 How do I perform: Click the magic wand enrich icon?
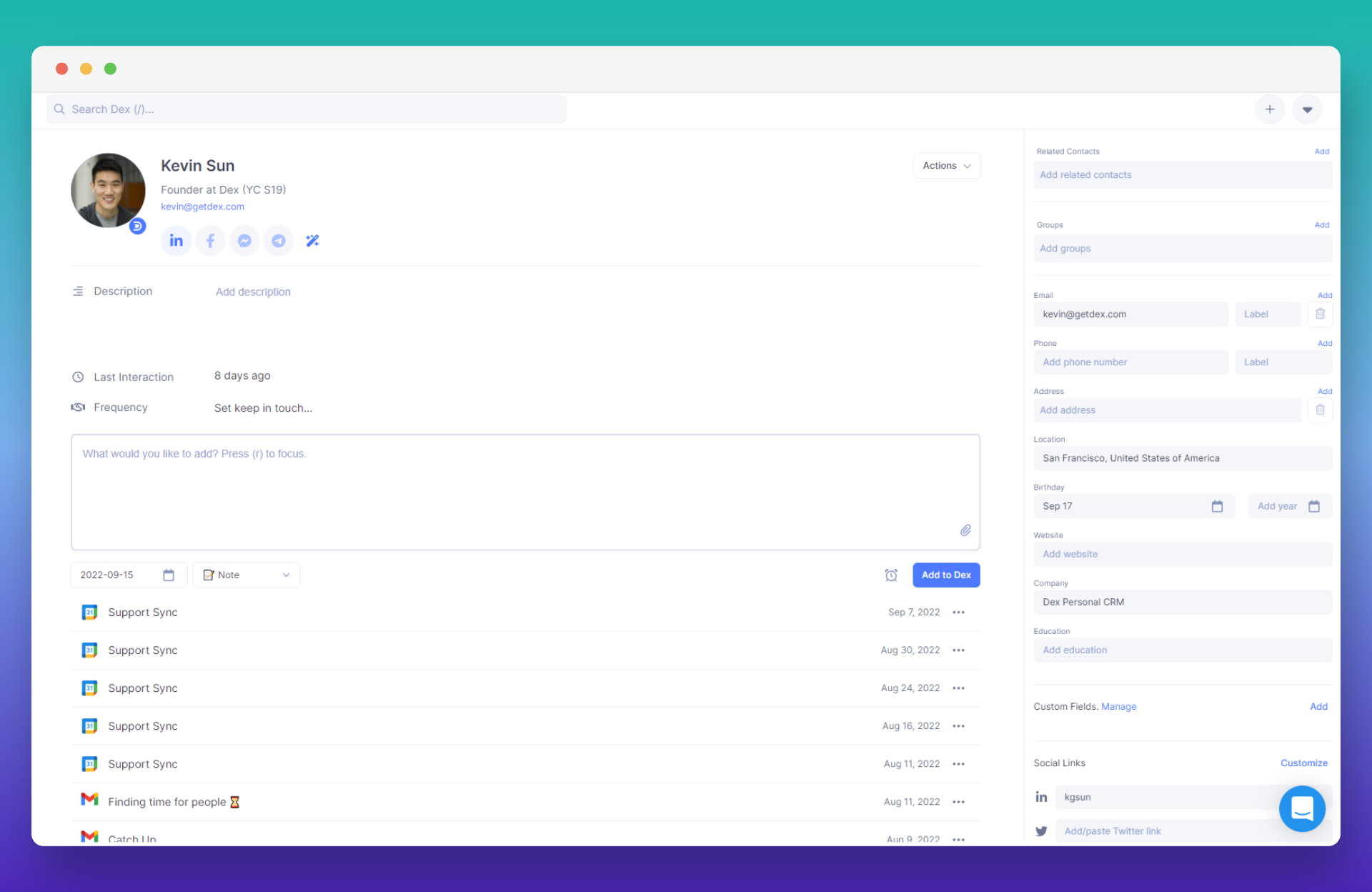312,241
